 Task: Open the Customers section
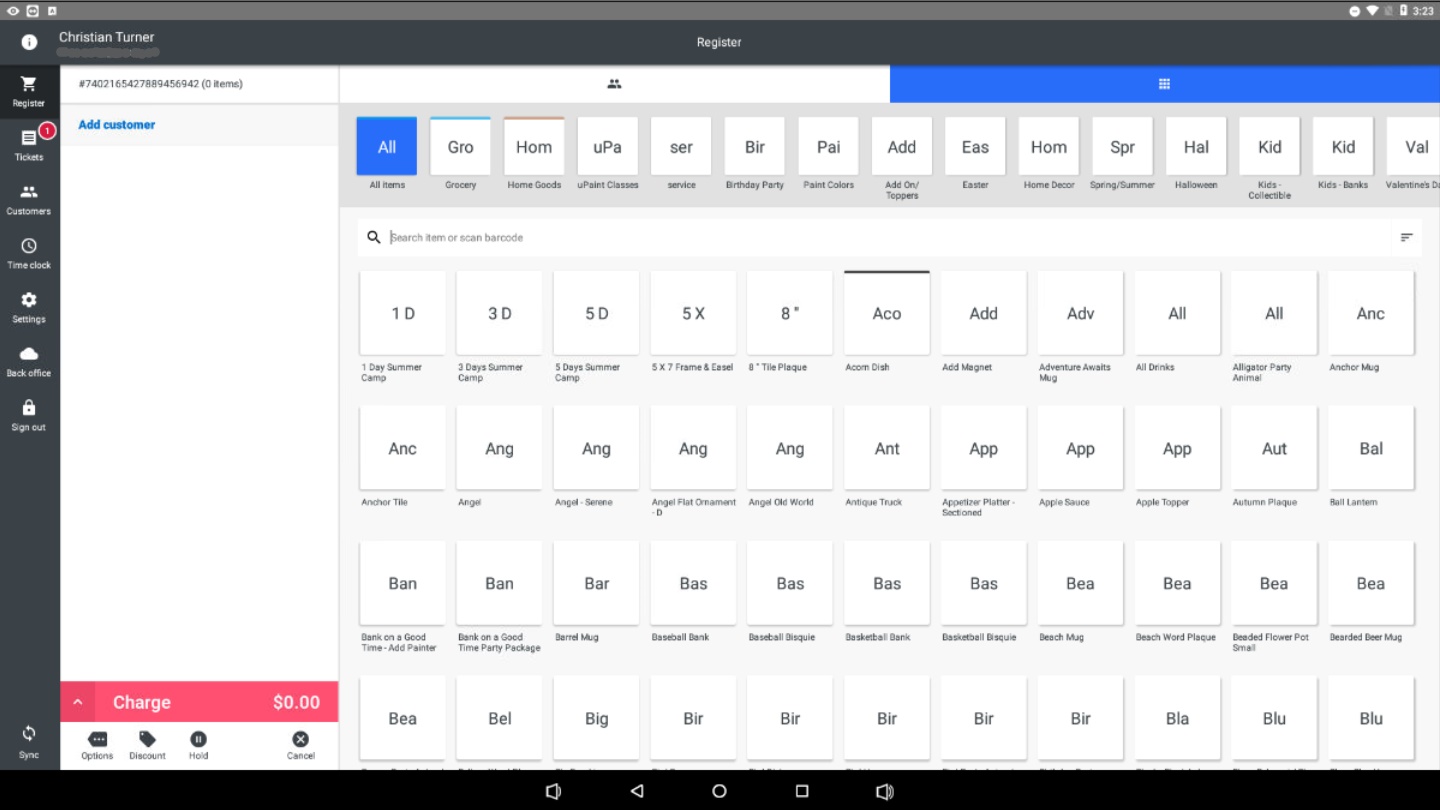point(29,199)
